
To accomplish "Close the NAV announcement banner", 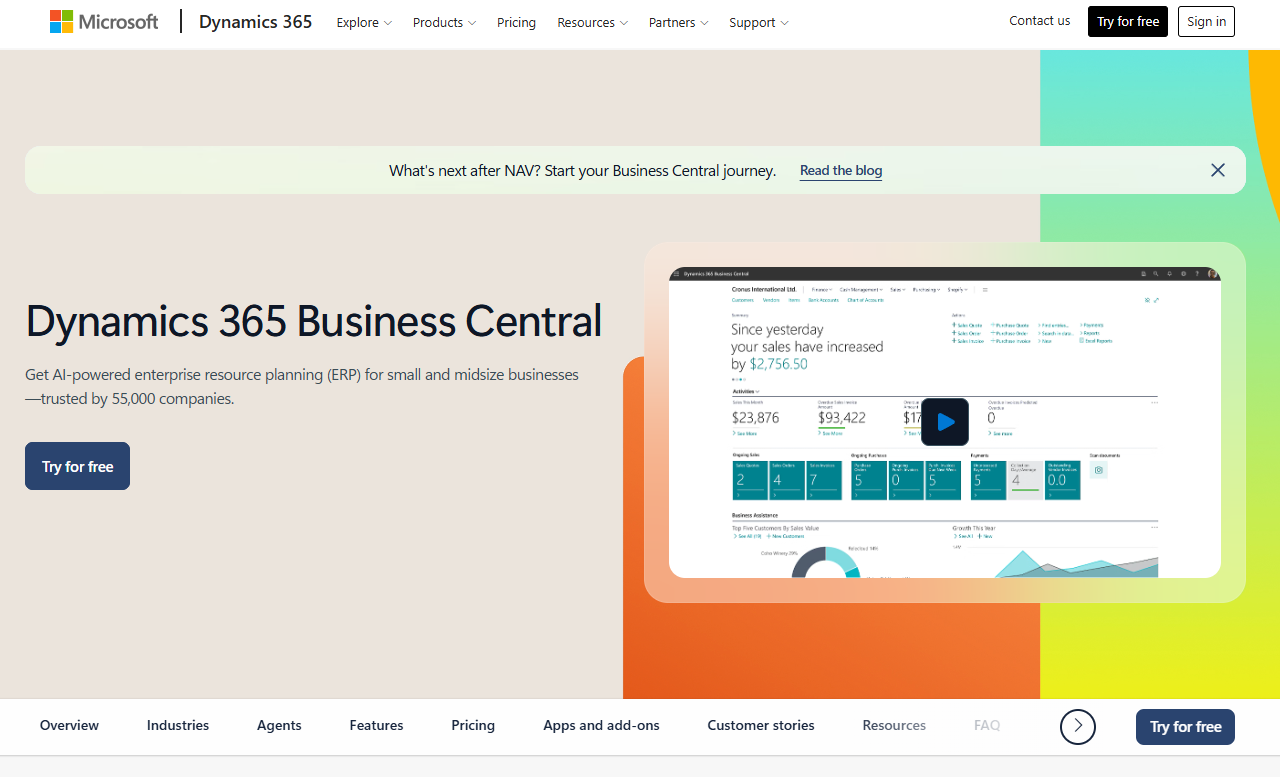I will click(x=1218, y=170).
